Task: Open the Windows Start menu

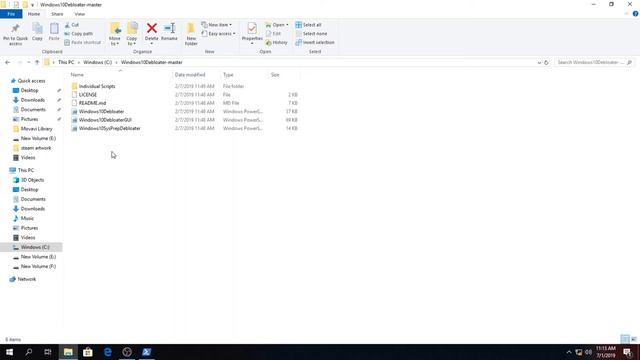Action: click(x=9, y=352)
